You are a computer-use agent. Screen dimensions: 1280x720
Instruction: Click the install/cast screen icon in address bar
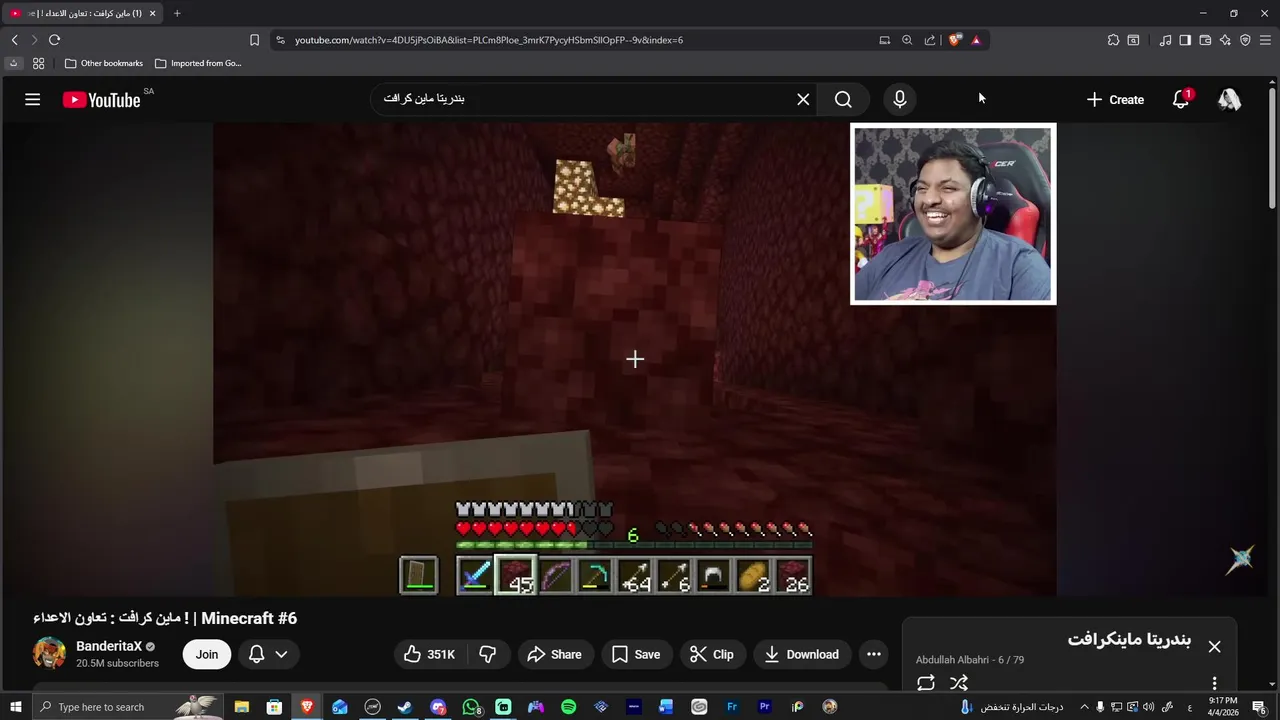(884, 40)
